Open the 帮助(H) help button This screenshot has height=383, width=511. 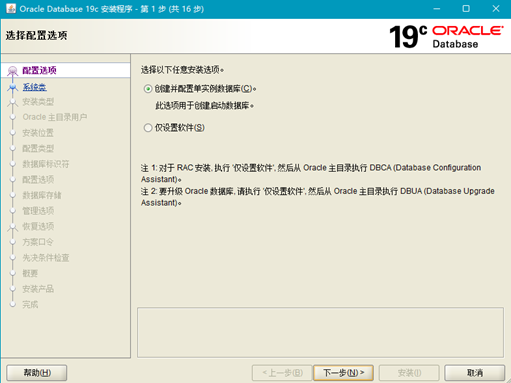(x=37, y=372)
